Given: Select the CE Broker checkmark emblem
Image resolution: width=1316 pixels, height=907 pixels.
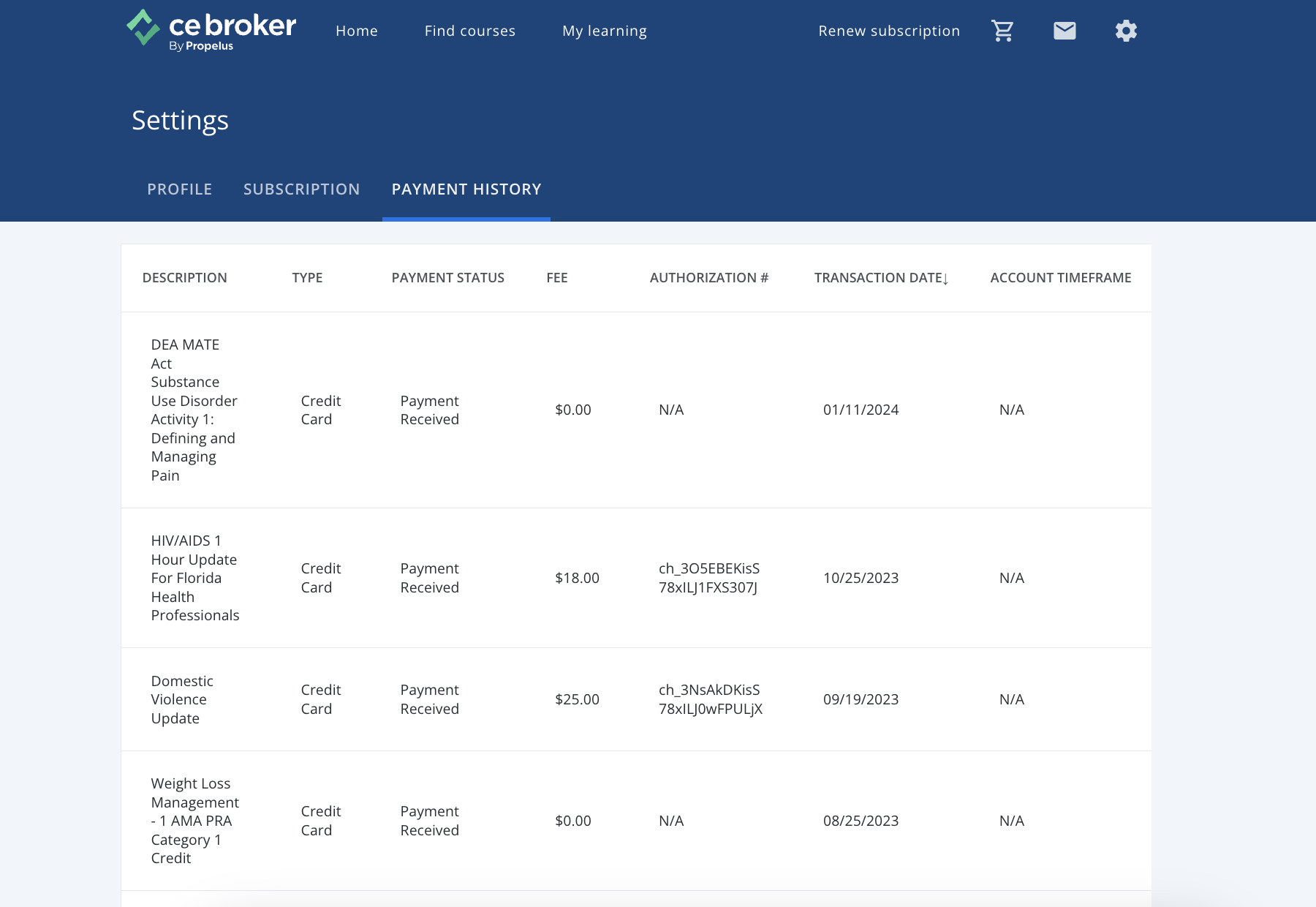Looking at the screenshot, I should click(x=143, y=29).
